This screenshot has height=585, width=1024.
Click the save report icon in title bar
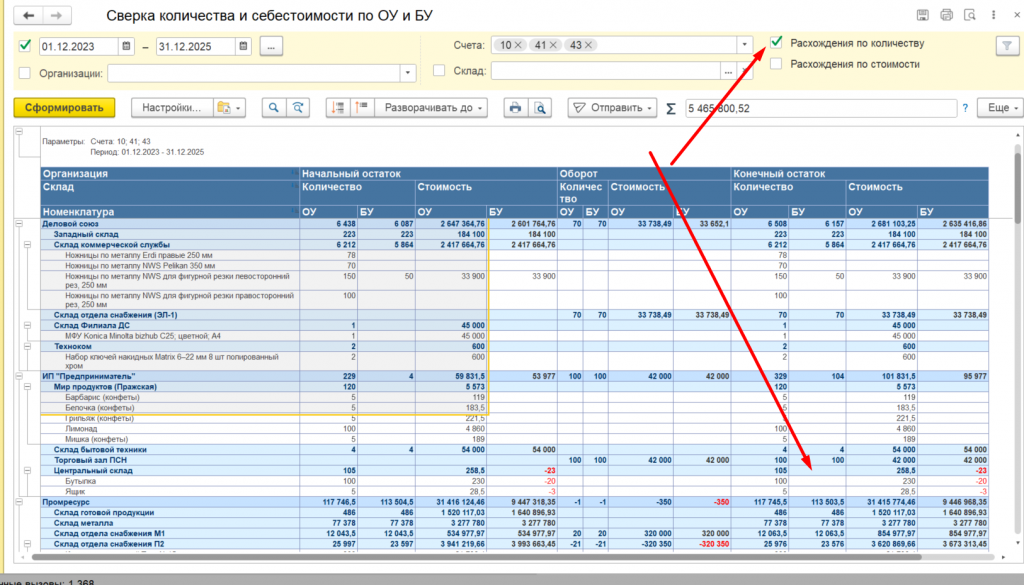coord(922,16)
